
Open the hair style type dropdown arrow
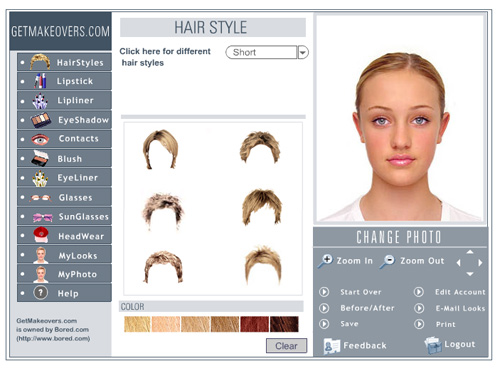click(303, 52)
